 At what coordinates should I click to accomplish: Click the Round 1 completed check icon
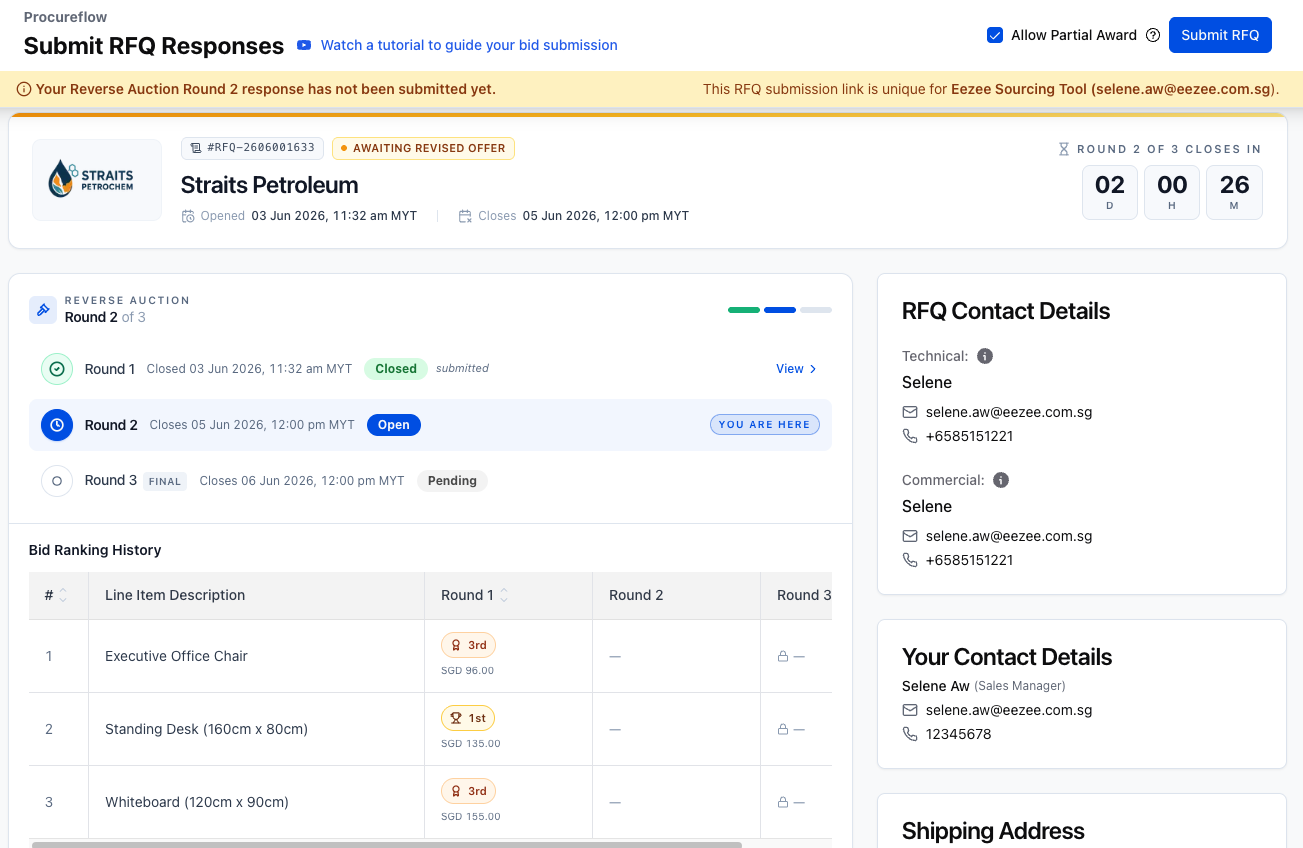57,369
